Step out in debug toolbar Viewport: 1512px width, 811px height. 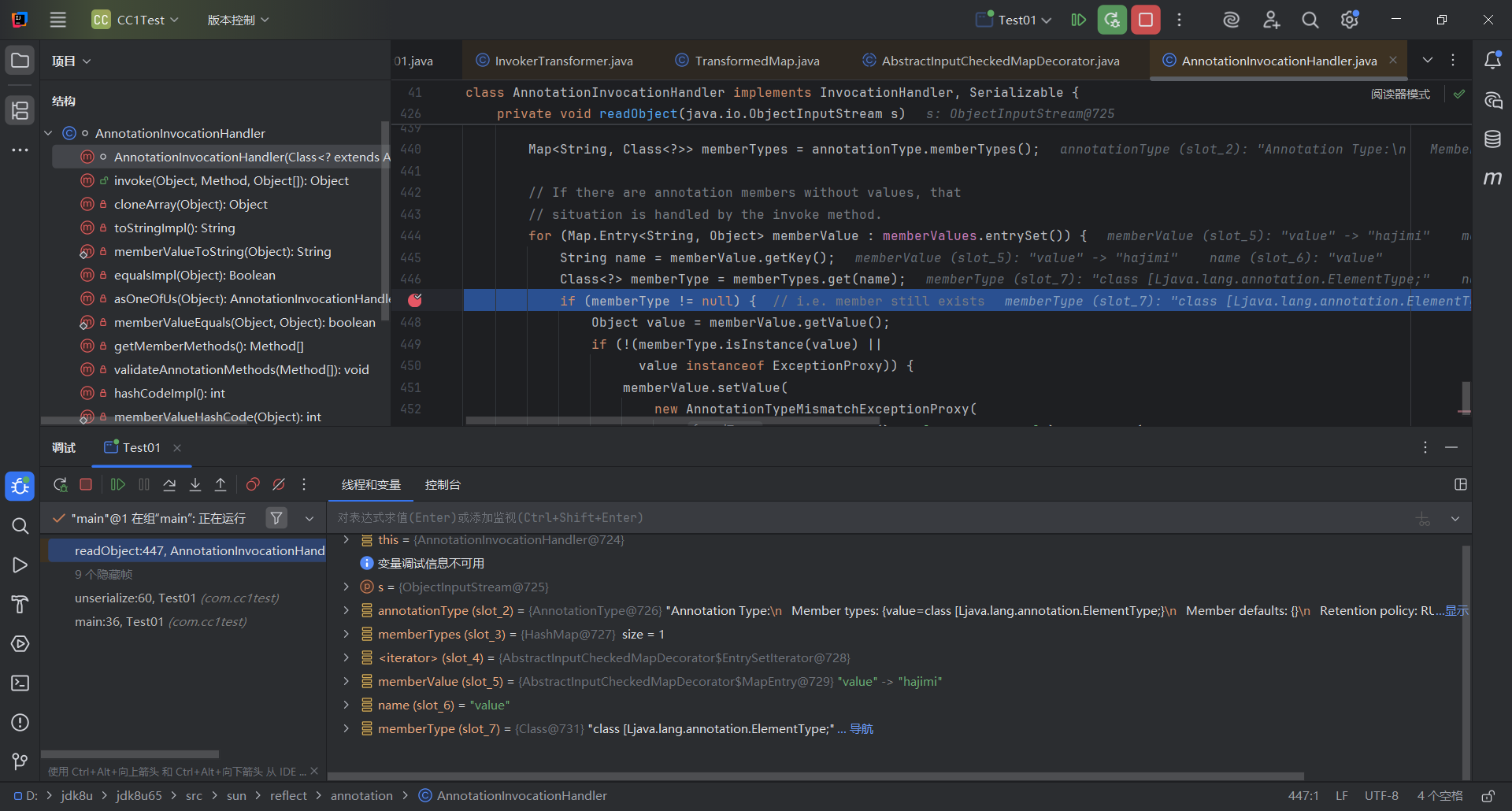[x=220, y=484]
